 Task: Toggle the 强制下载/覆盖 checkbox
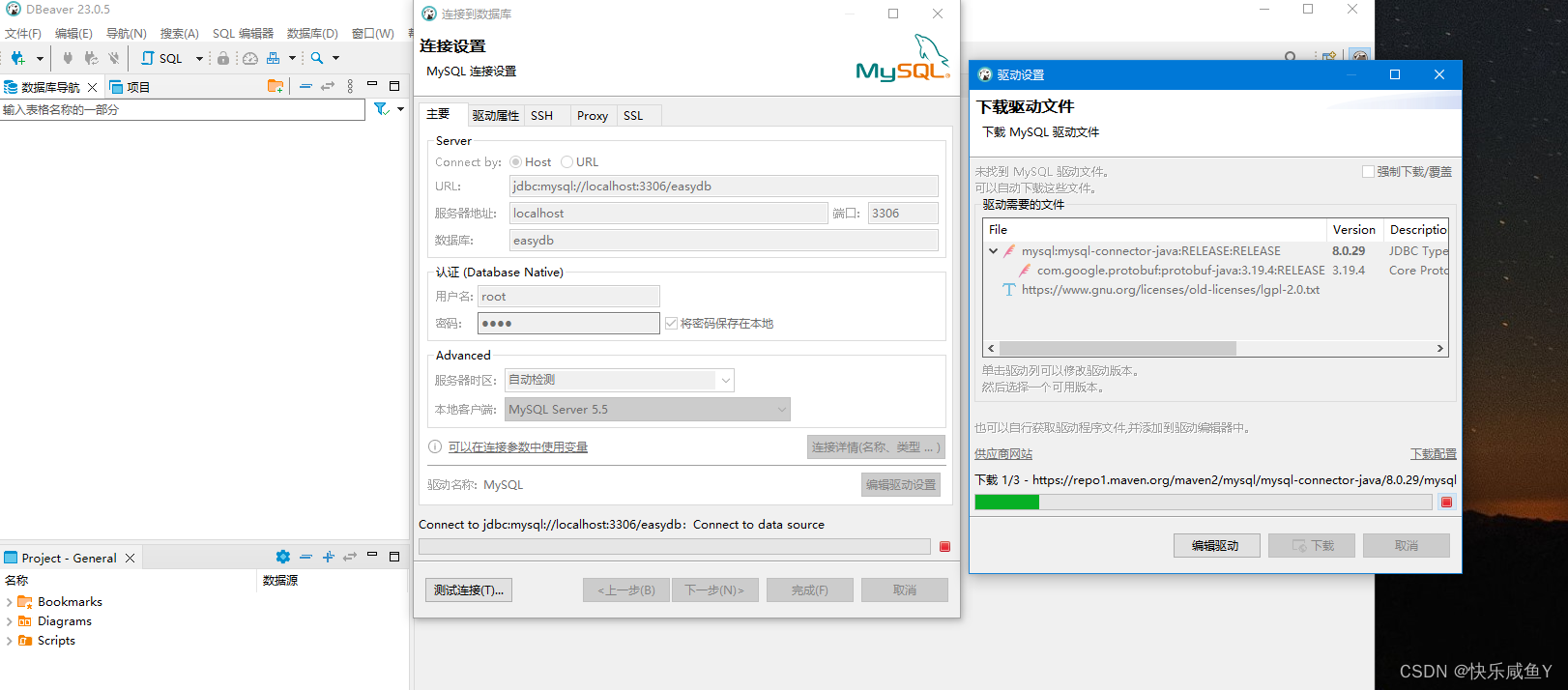click(x=1368, y=172)
